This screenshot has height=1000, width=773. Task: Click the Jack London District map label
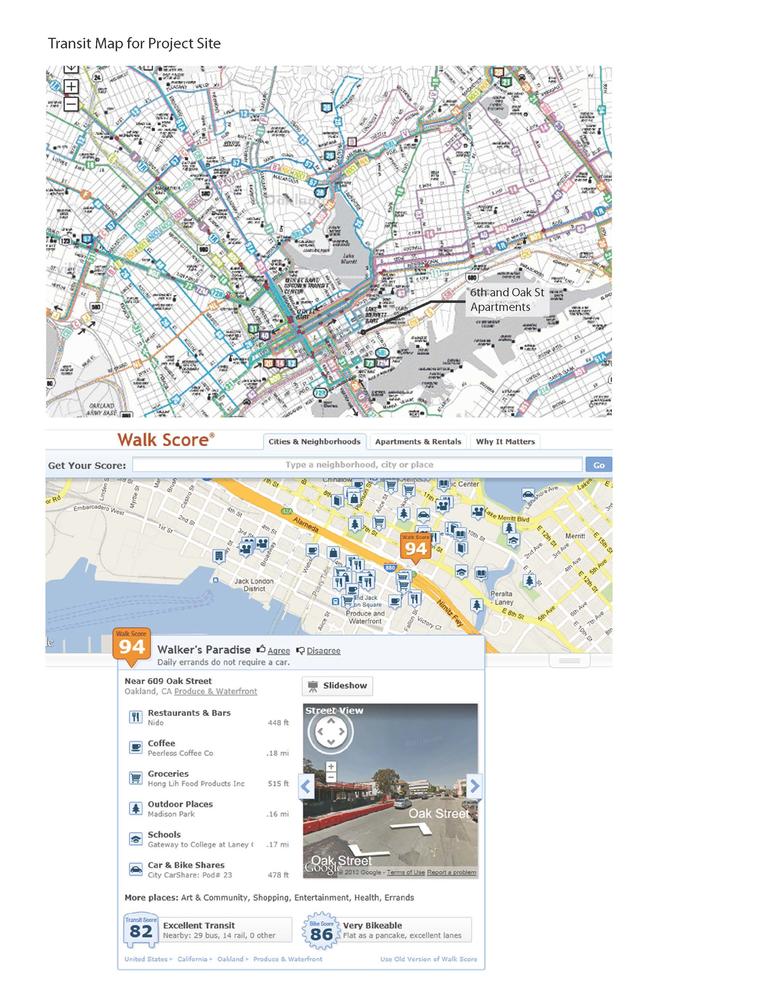pyautogui.click(x=254, y=585)
